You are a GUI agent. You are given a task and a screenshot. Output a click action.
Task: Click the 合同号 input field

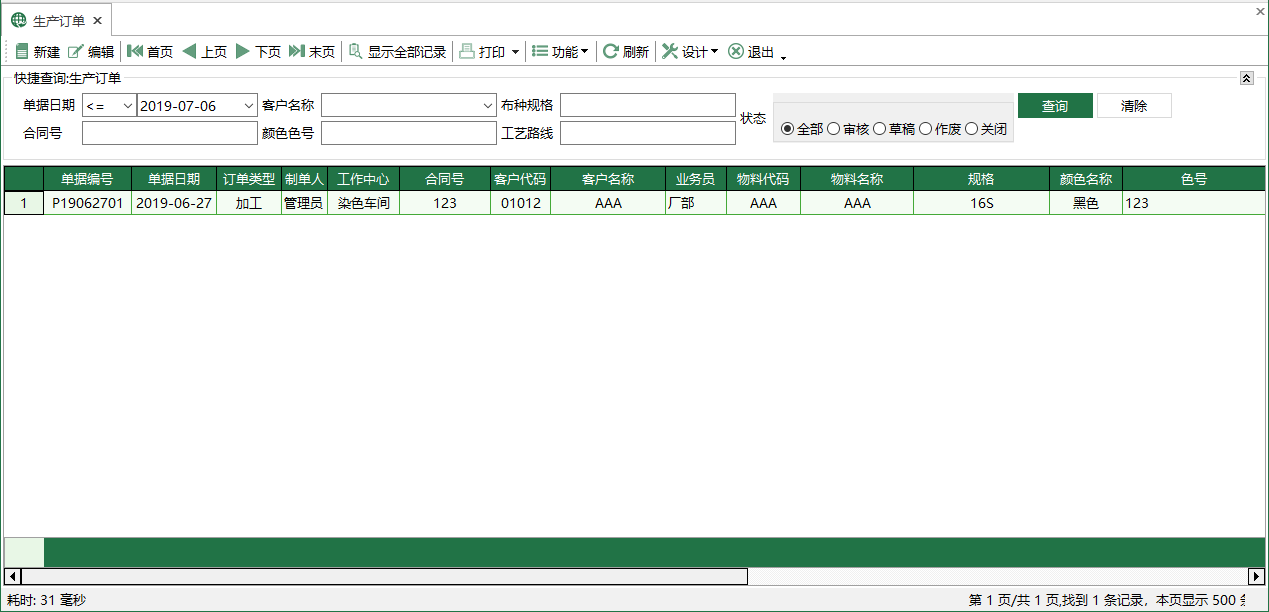tap(170, 133)
